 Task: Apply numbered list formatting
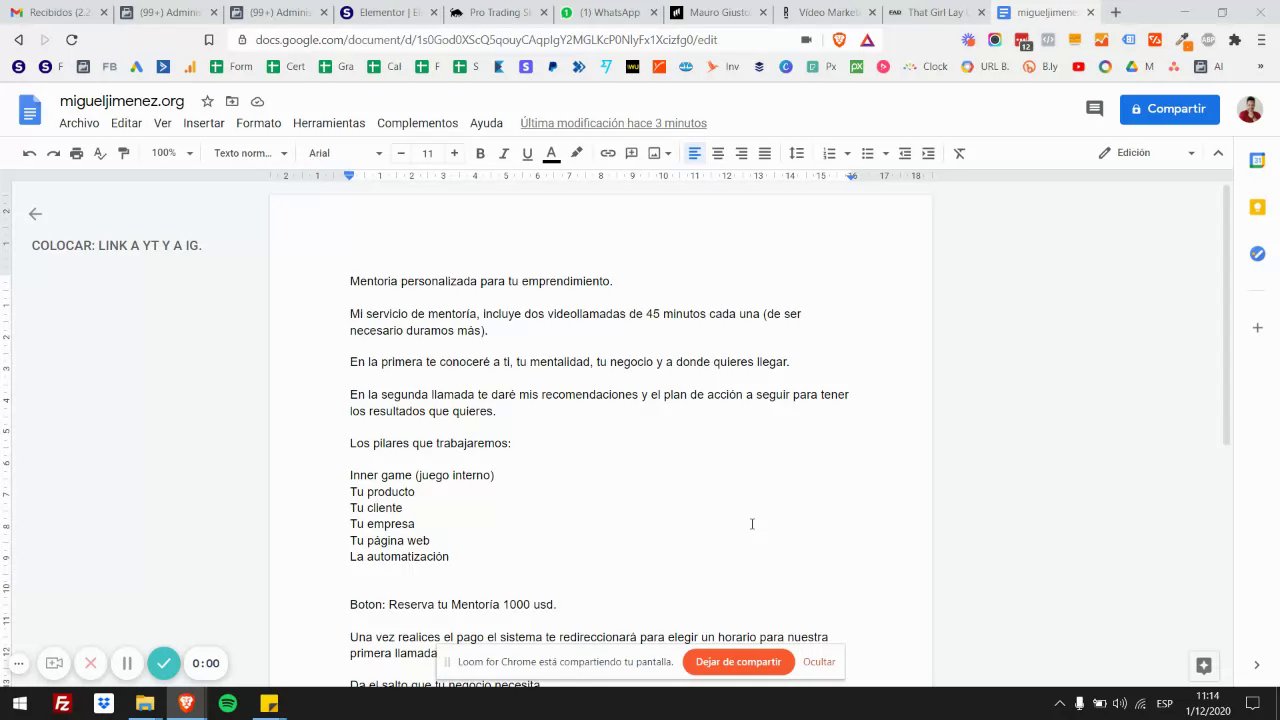point(829,153)
